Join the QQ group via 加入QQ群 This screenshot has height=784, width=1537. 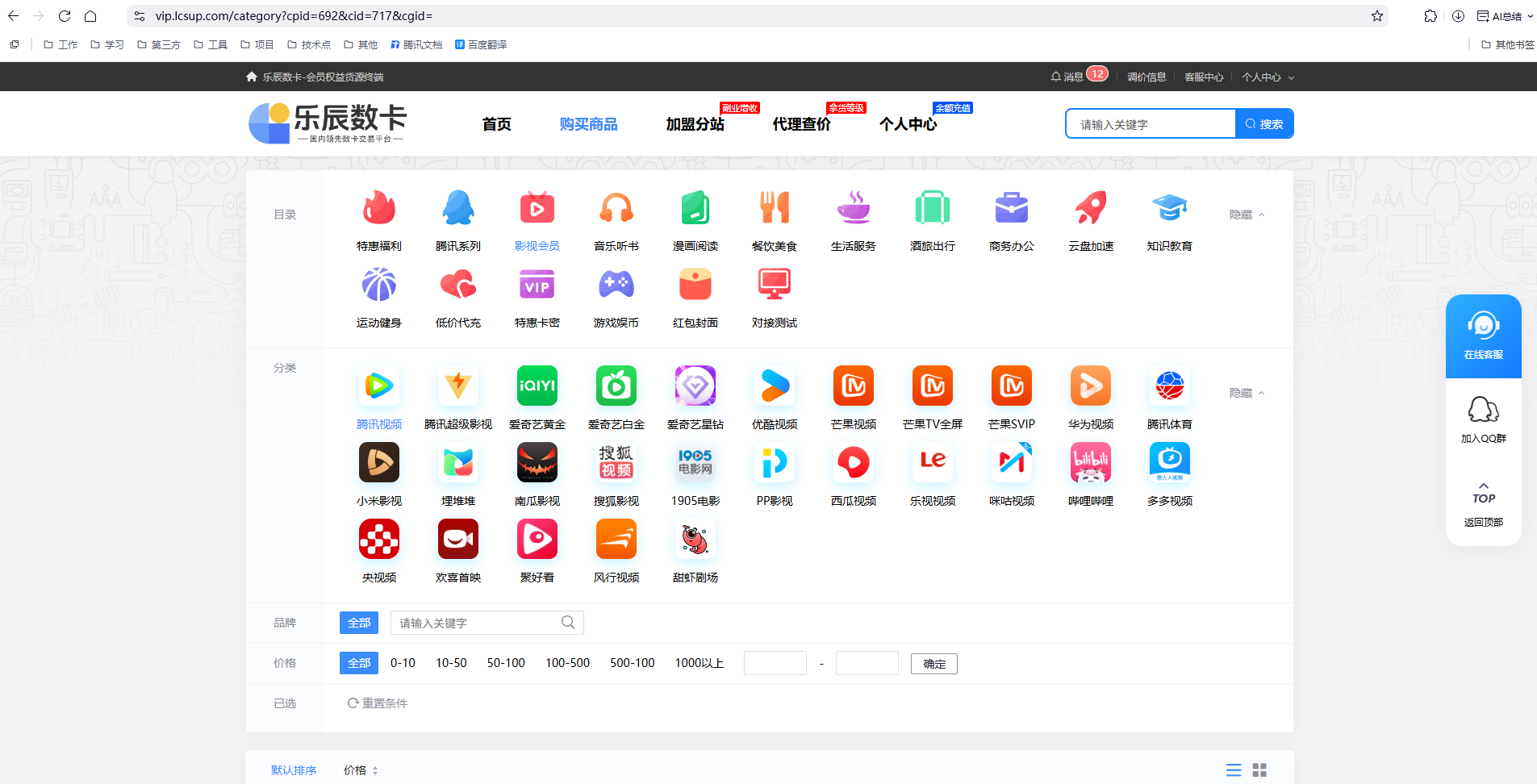(x=1484, y=420)
